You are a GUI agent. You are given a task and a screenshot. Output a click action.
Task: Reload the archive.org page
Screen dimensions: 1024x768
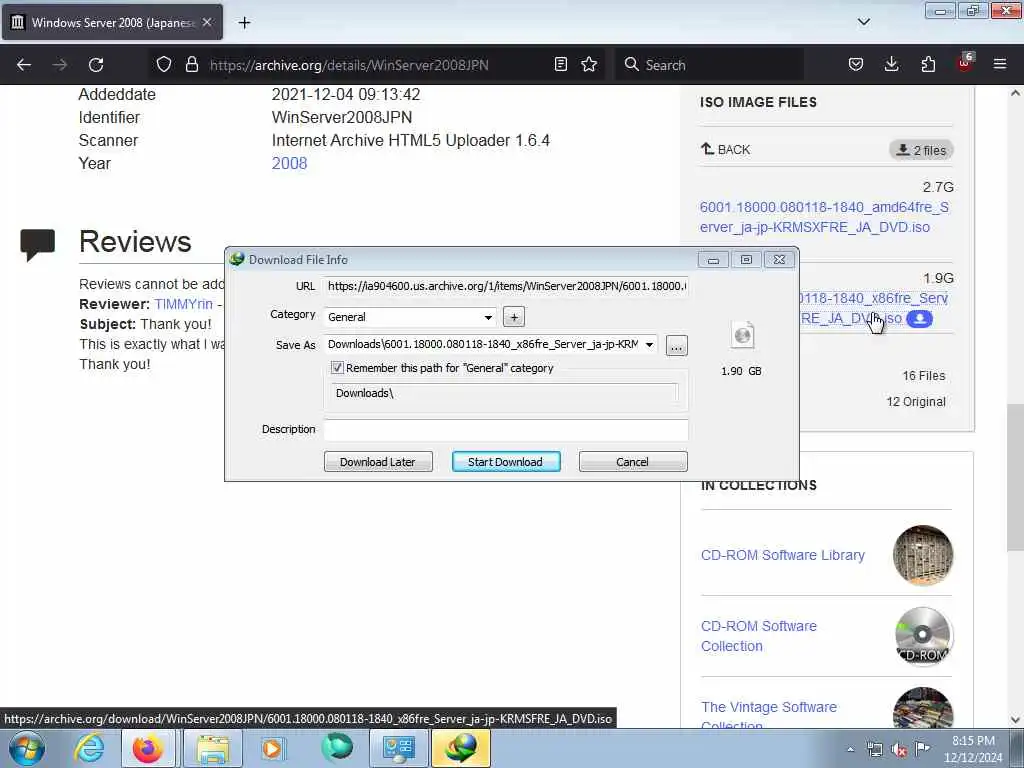(96, 65)
